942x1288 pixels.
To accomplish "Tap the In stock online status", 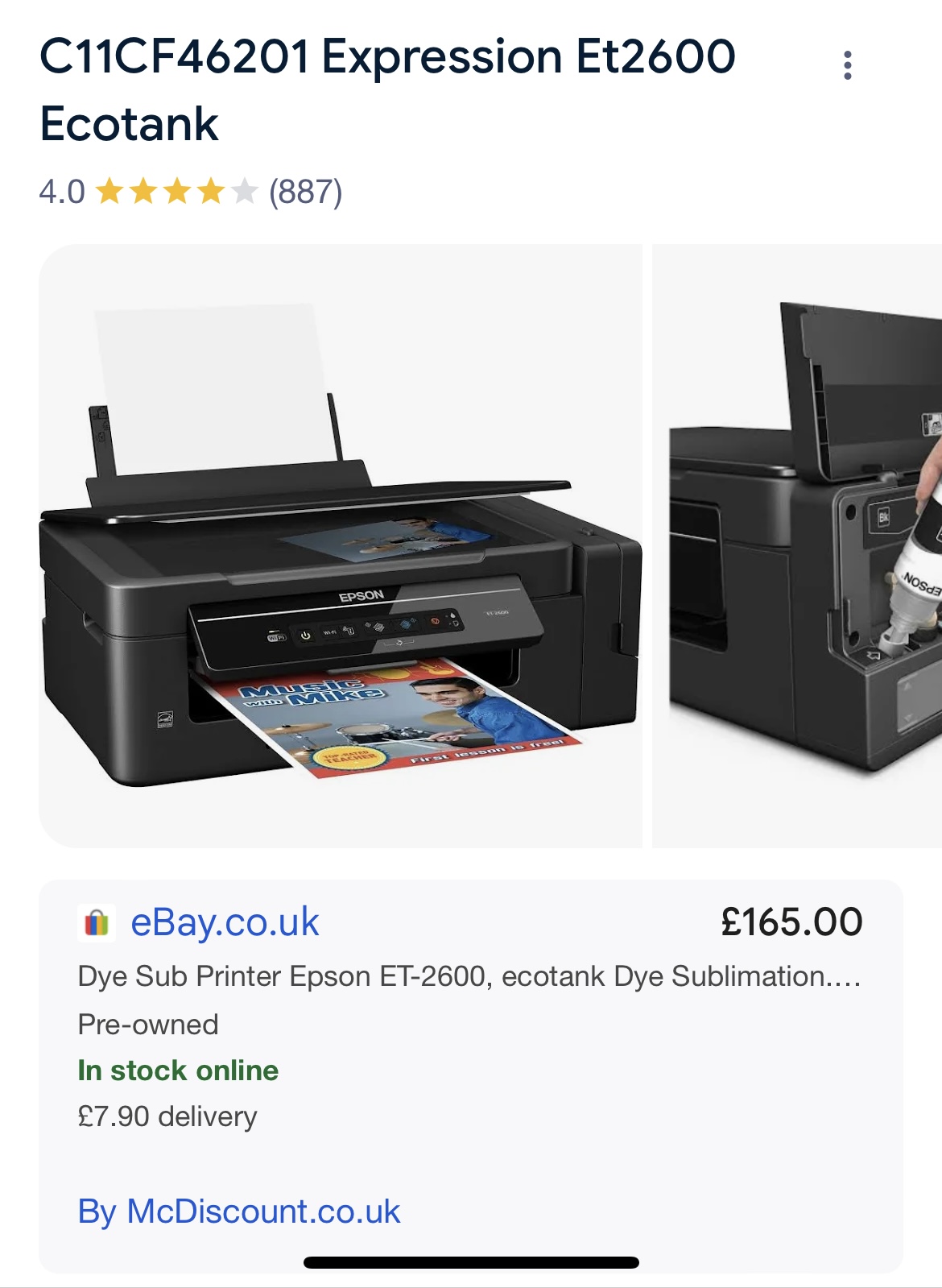I will point(178,1071).
